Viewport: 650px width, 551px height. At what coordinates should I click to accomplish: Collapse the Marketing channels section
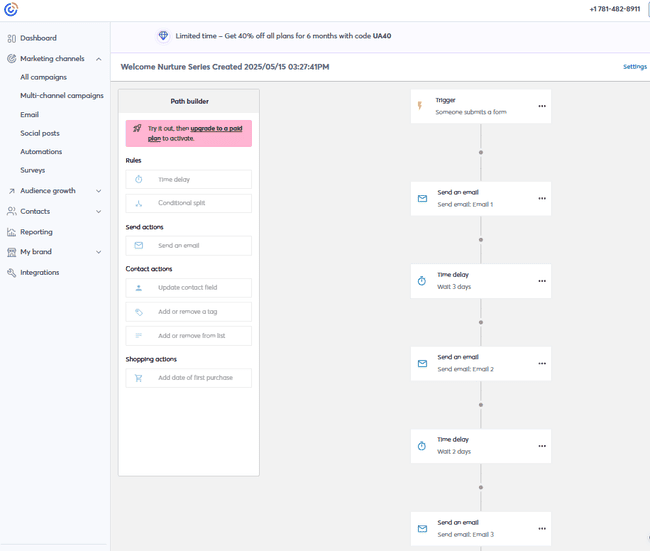(x=99, y=59)
